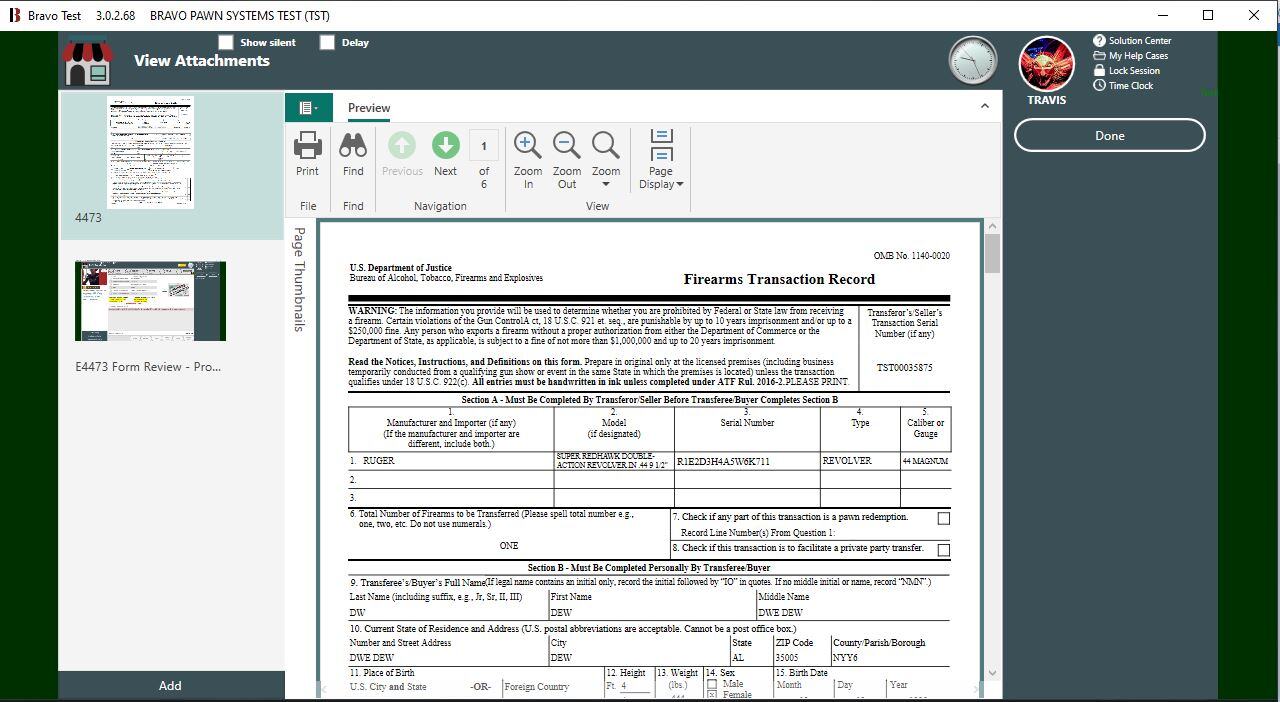Select the 4473 attachment thumbnail
Image resolution: width=1280 pixels, height=702 pixels.
click(x=150, y=153)
